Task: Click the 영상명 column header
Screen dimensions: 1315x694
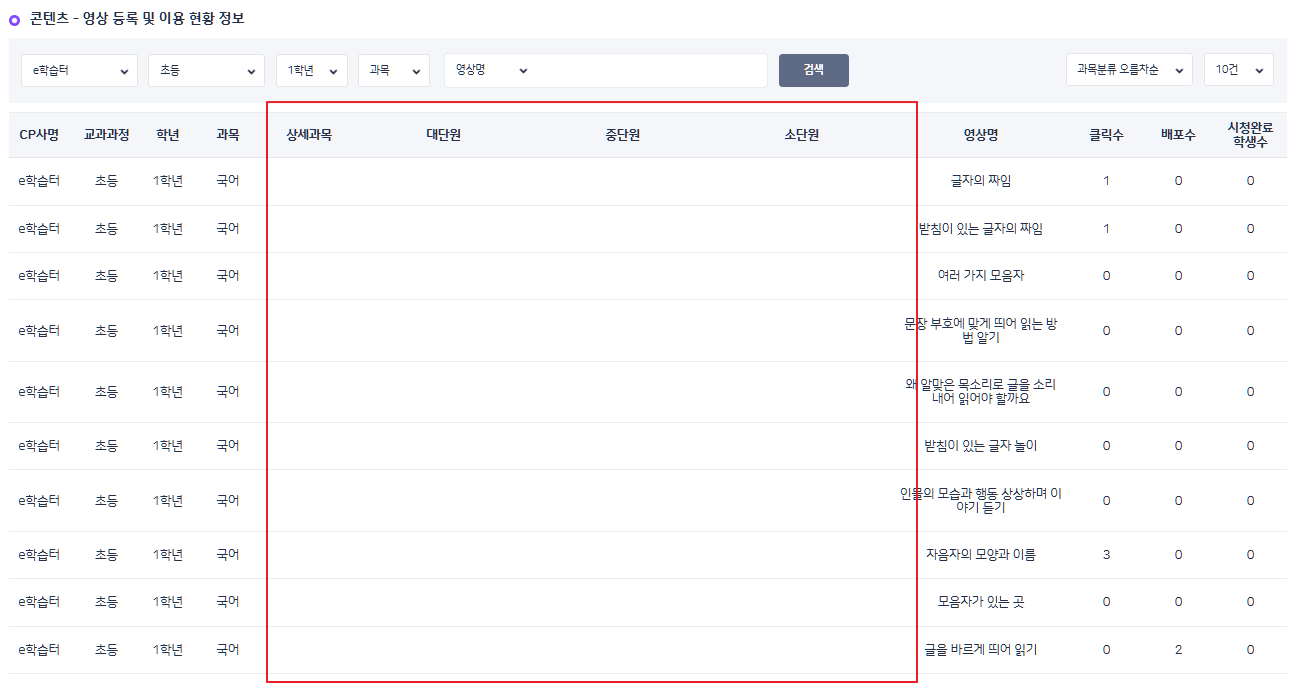Action: point(980,135)
